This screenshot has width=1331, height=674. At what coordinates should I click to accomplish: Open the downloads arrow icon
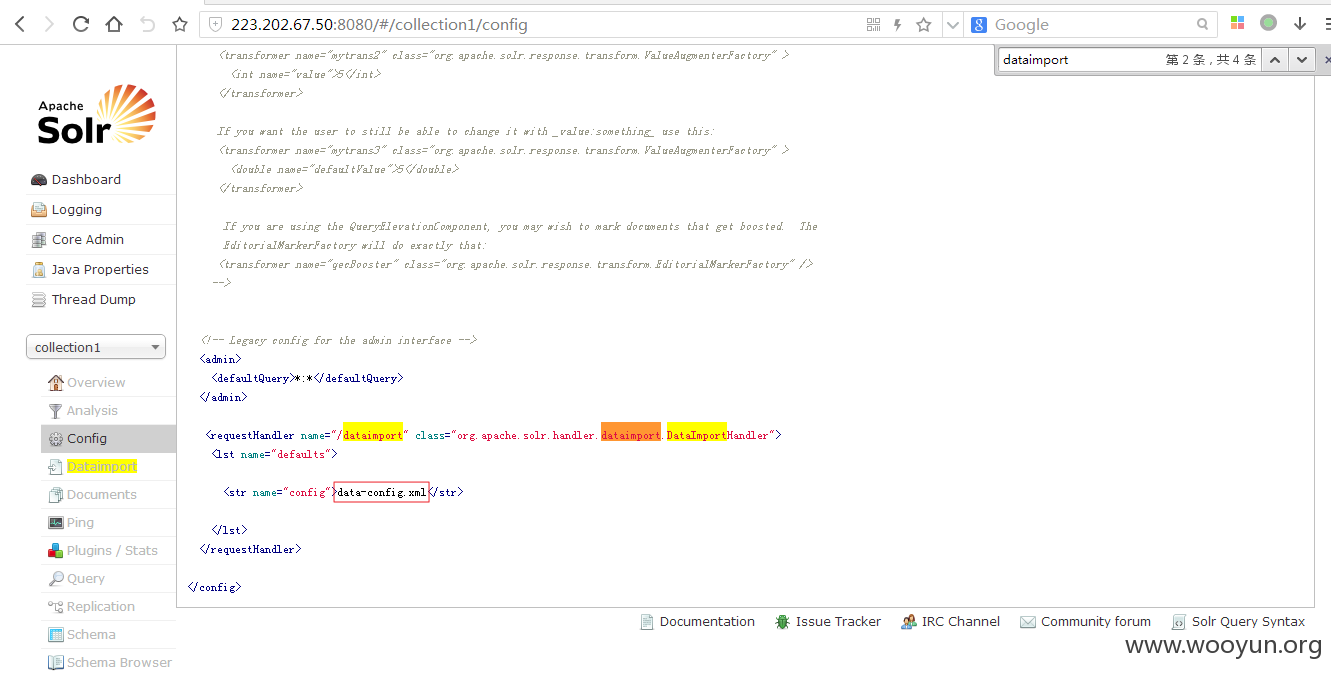point(1300,24)
